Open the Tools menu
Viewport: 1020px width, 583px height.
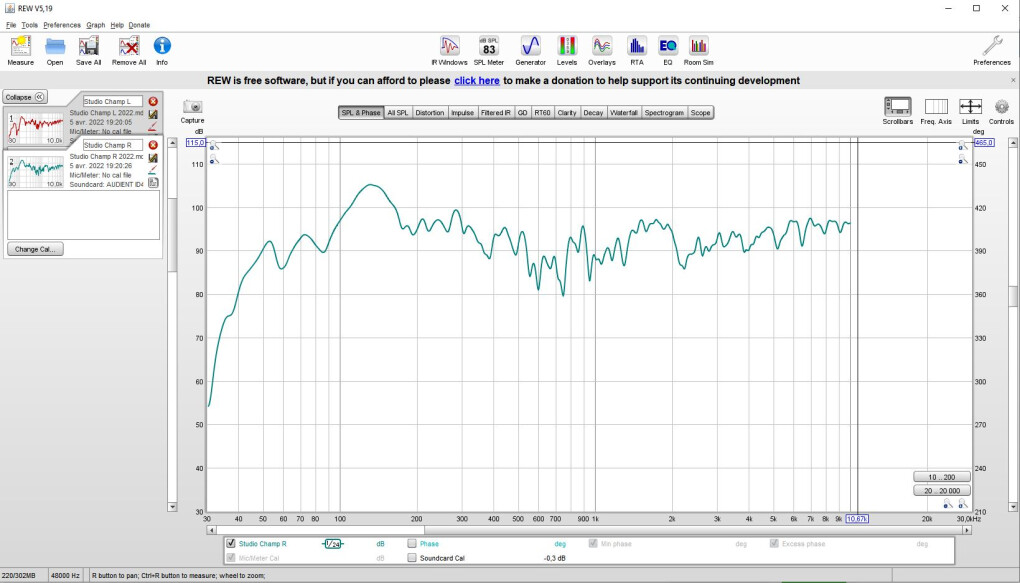[29, 25]
